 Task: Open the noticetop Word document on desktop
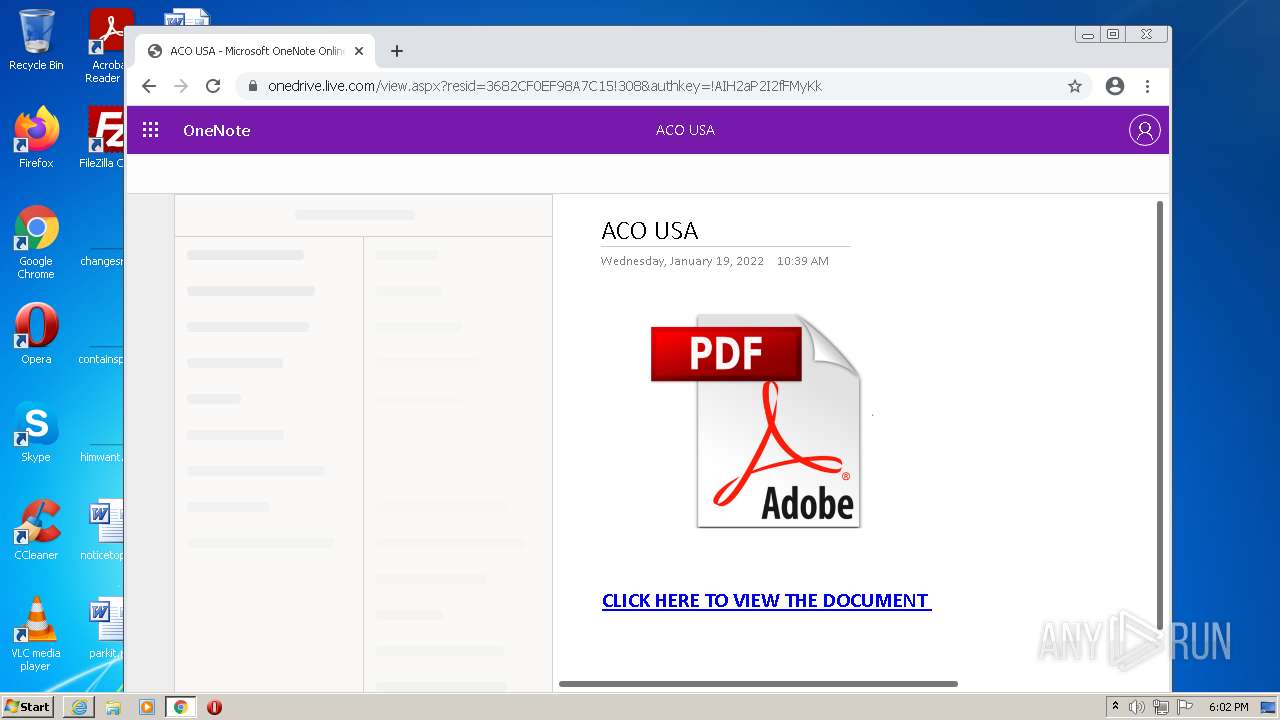tap(104, 530)
